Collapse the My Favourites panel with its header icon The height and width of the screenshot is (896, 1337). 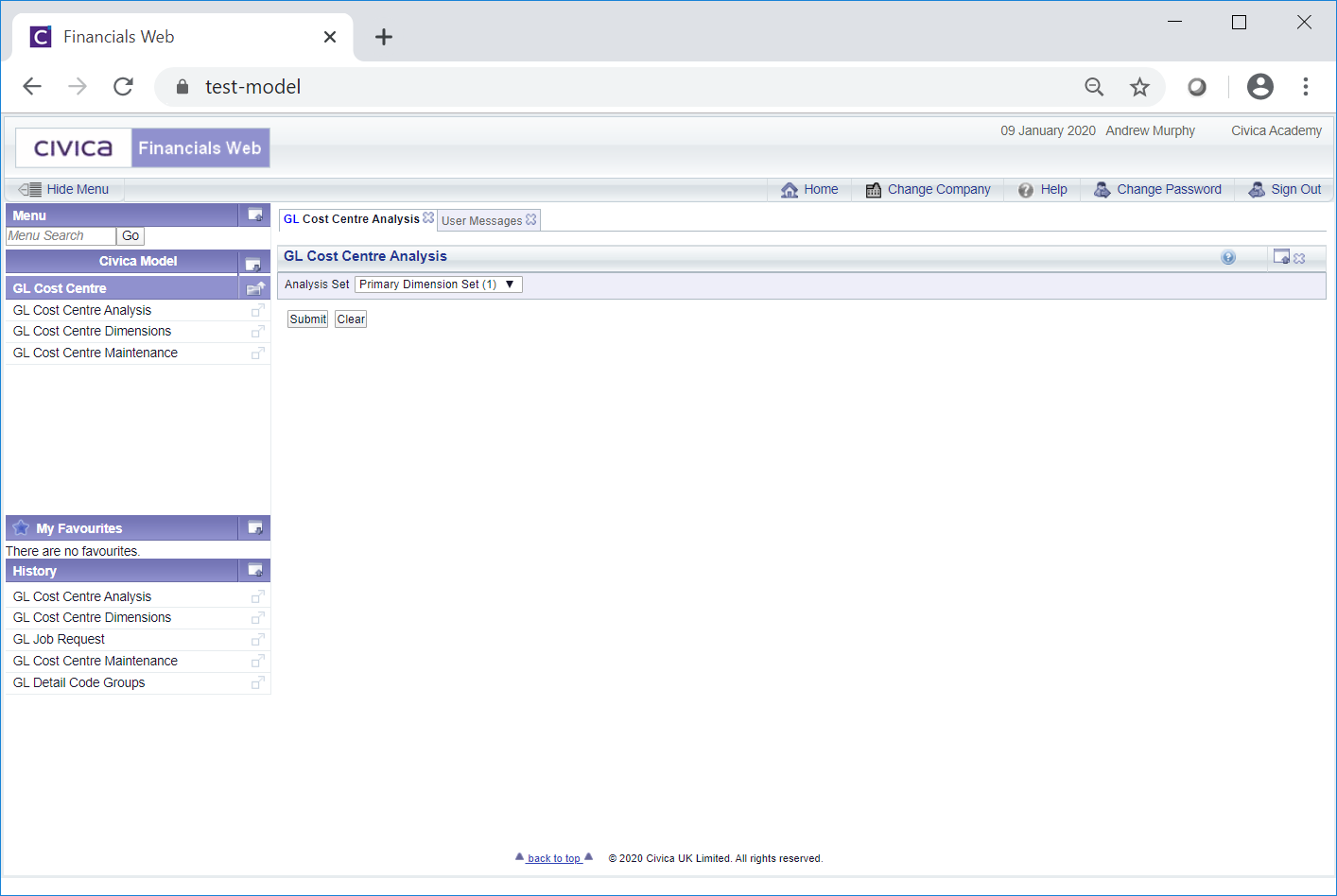click(254, 527)
